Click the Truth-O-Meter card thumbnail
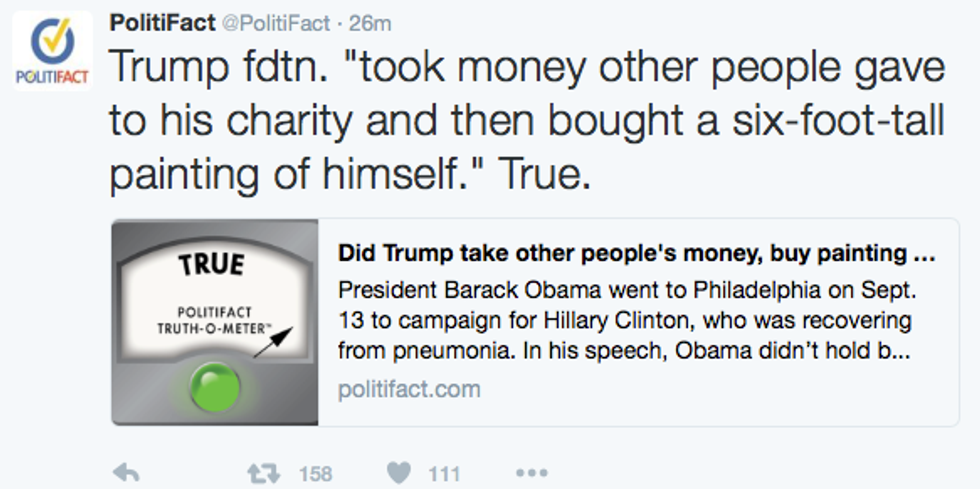980x489 pixels. 214,322
